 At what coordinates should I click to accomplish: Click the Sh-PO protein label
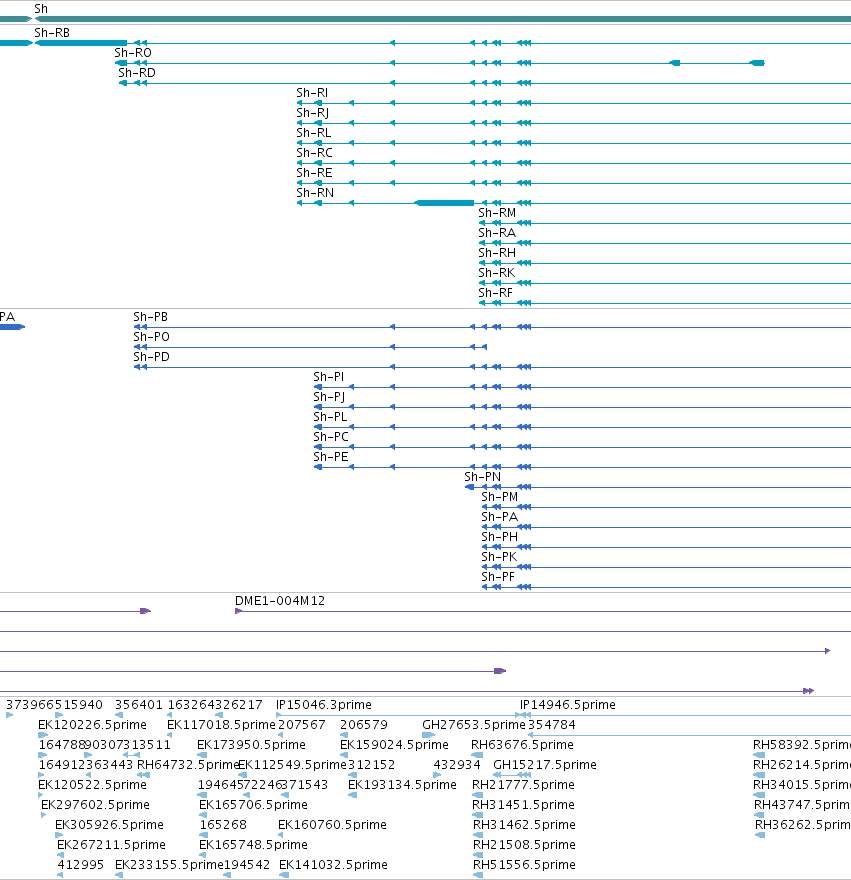pyautogui.click(x=152, y=337)
